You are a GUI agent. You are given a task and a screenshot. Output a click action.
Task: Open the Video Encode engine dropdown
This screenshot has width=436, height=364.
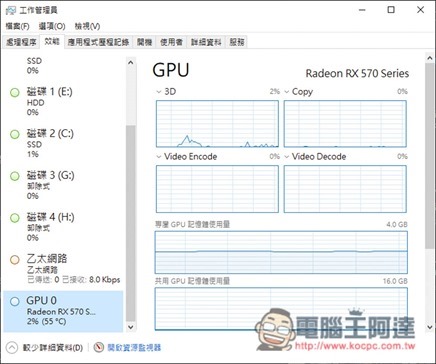coord(159,157)
